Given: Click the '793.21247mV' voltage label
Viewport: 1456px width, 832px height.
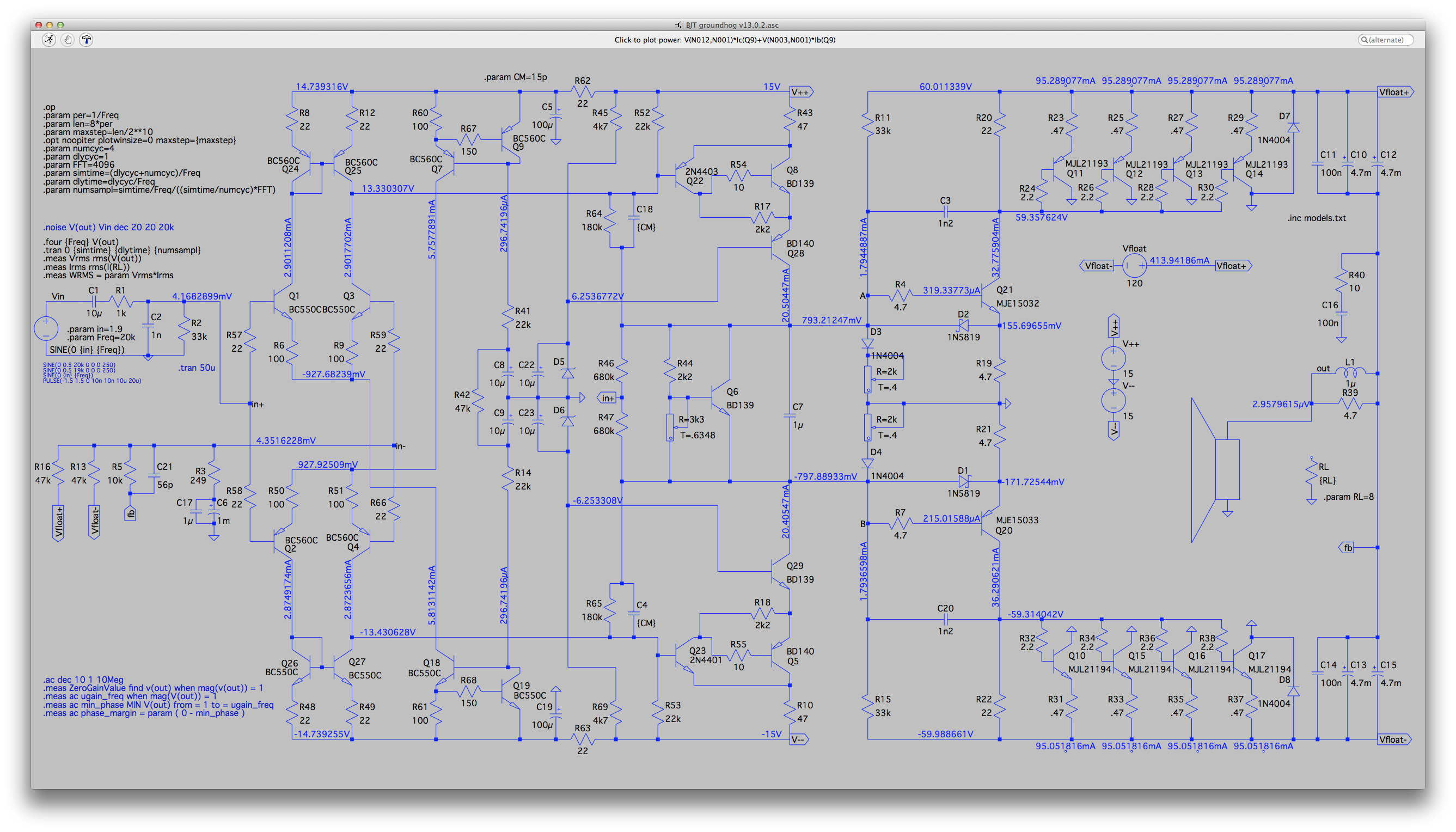Looking at the screenshot, I should [831, 320].
